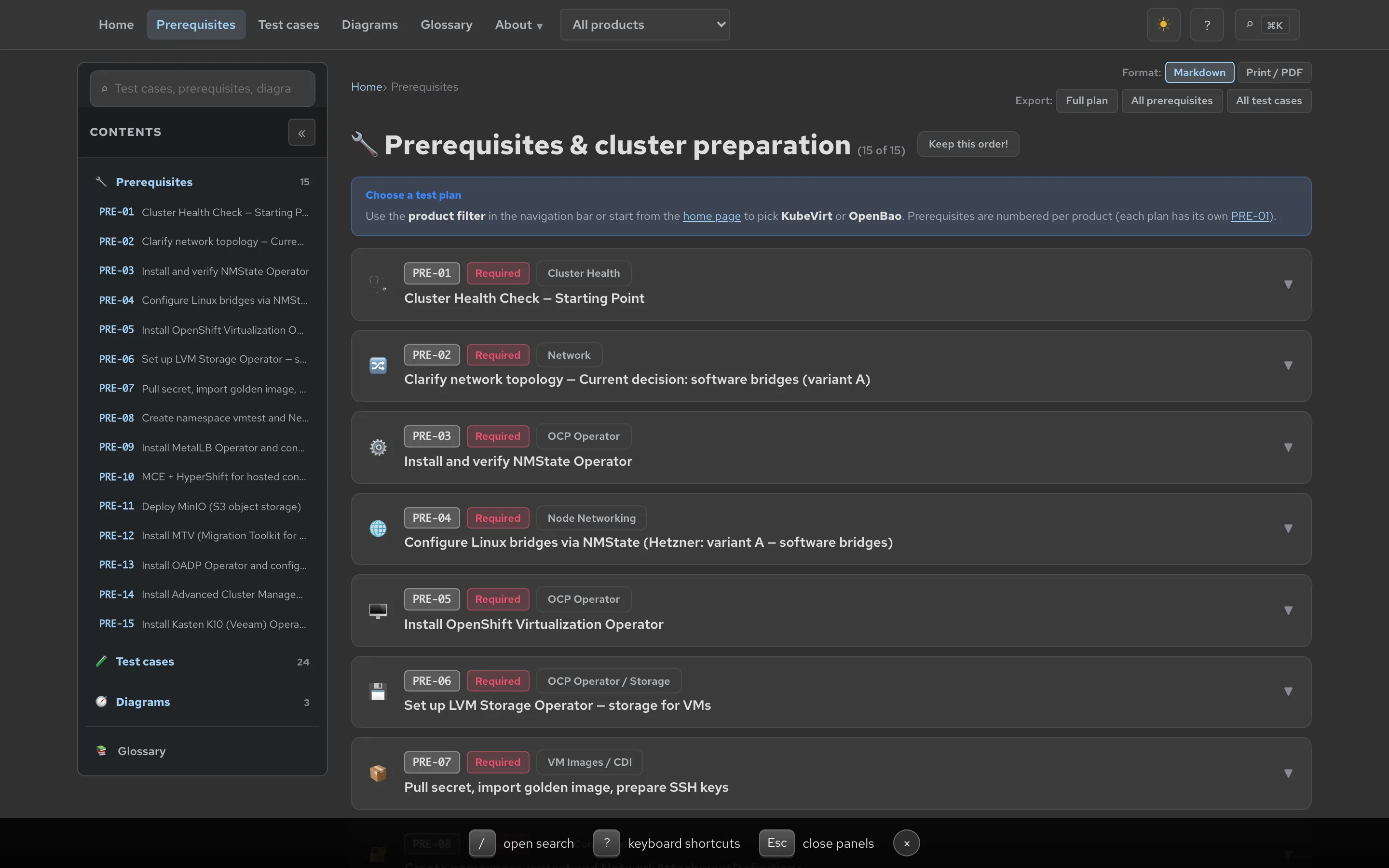Collapse the Contents sidebar with double chevron
The image size is (1389, 868).
(x=301, y=132)
